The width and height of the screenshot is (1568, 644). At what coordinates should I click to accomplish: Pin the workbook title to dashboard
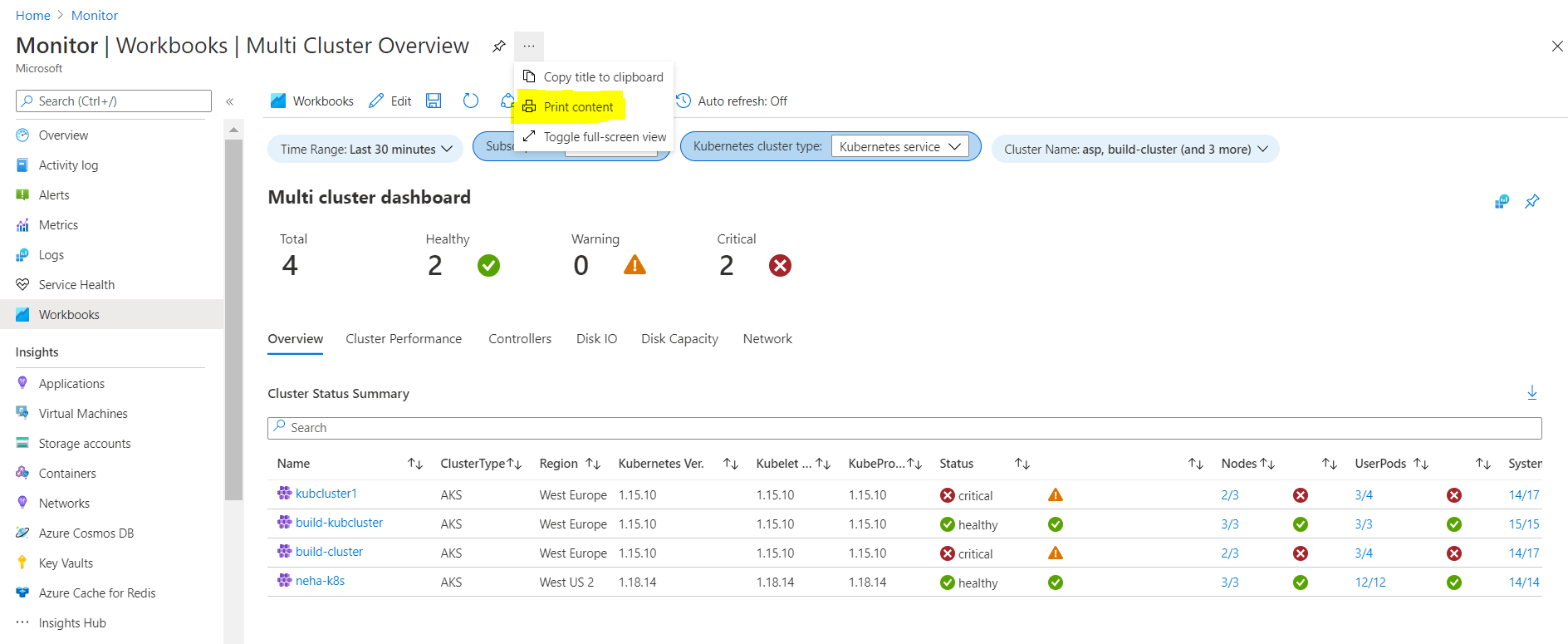498,47
